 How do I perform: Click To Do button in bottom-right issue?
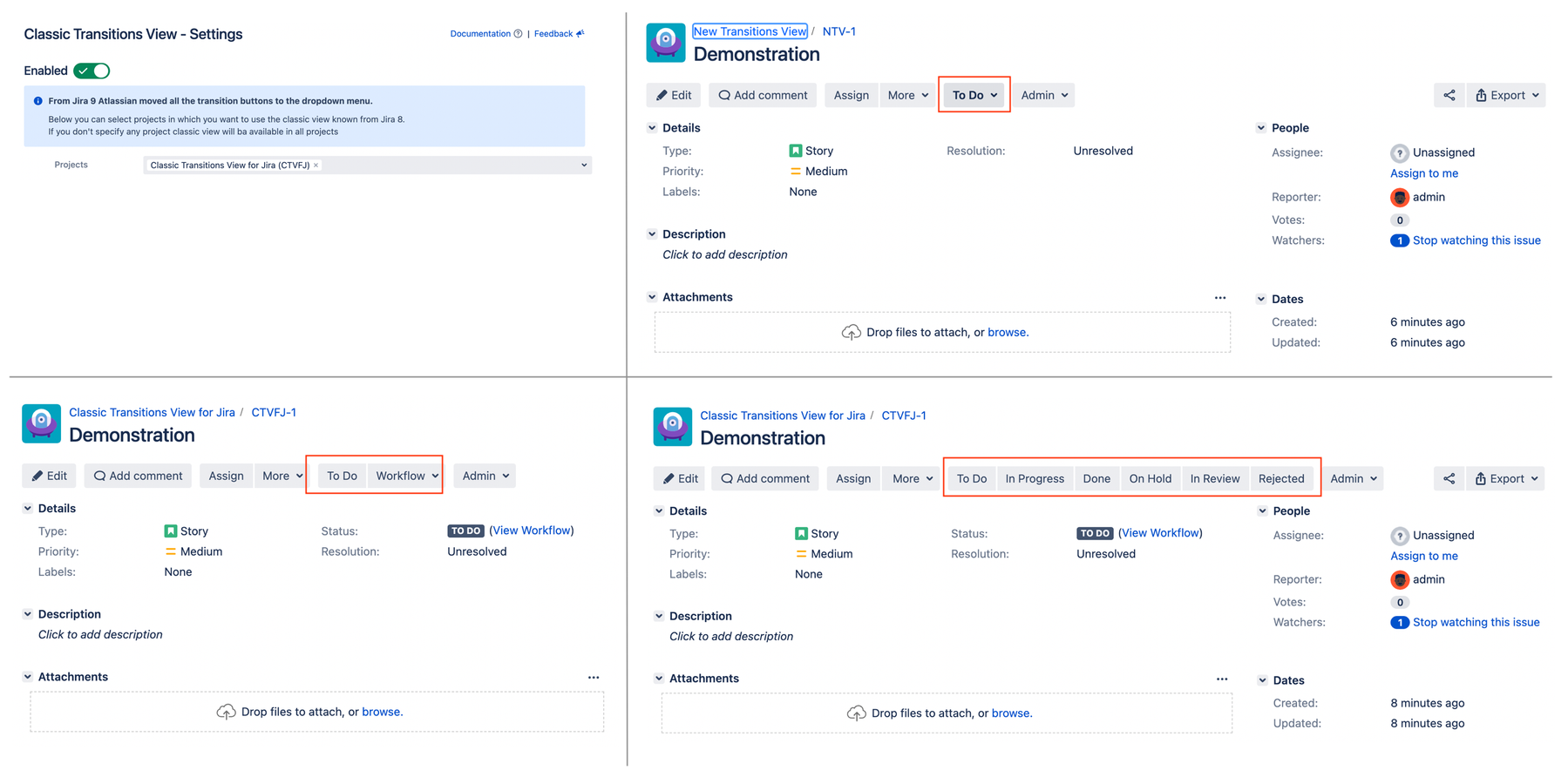971,478
